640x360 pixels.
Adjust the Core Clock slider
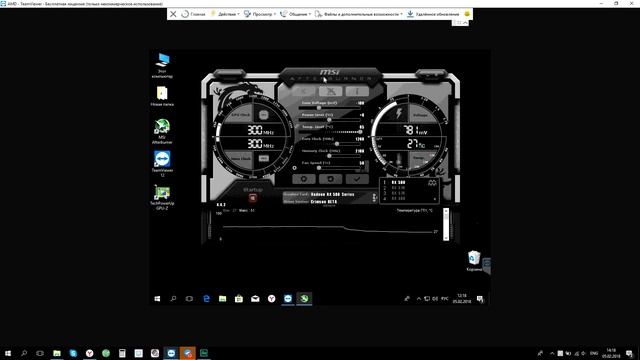point(330,144)
